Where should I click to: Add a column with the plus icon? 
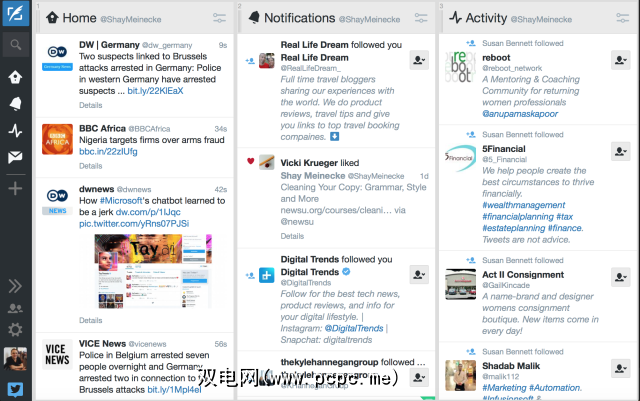(x=15, y=188)
